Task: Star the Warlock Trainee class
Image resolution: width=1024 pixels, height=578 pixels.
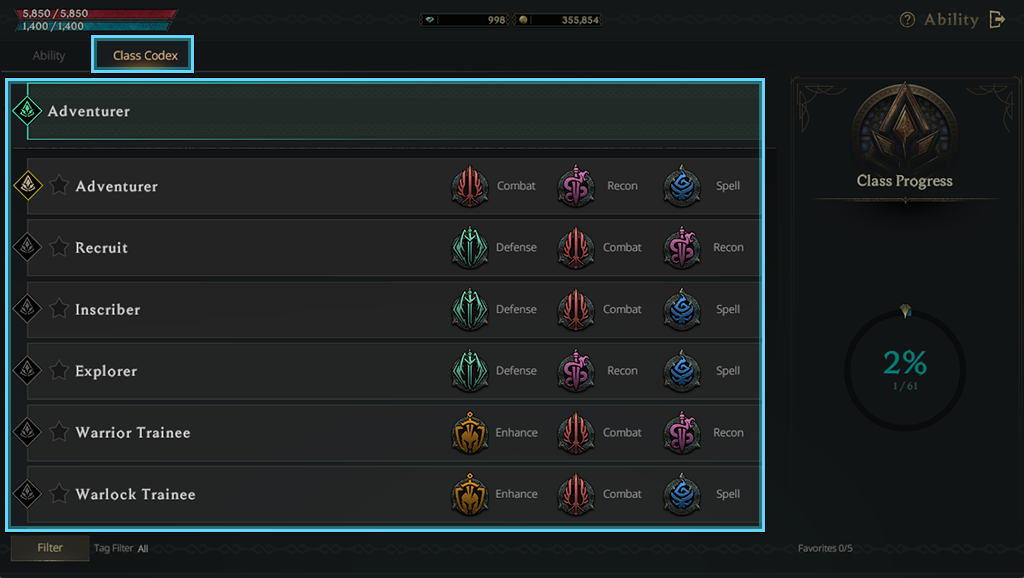Action: click(x=60, y=494)
